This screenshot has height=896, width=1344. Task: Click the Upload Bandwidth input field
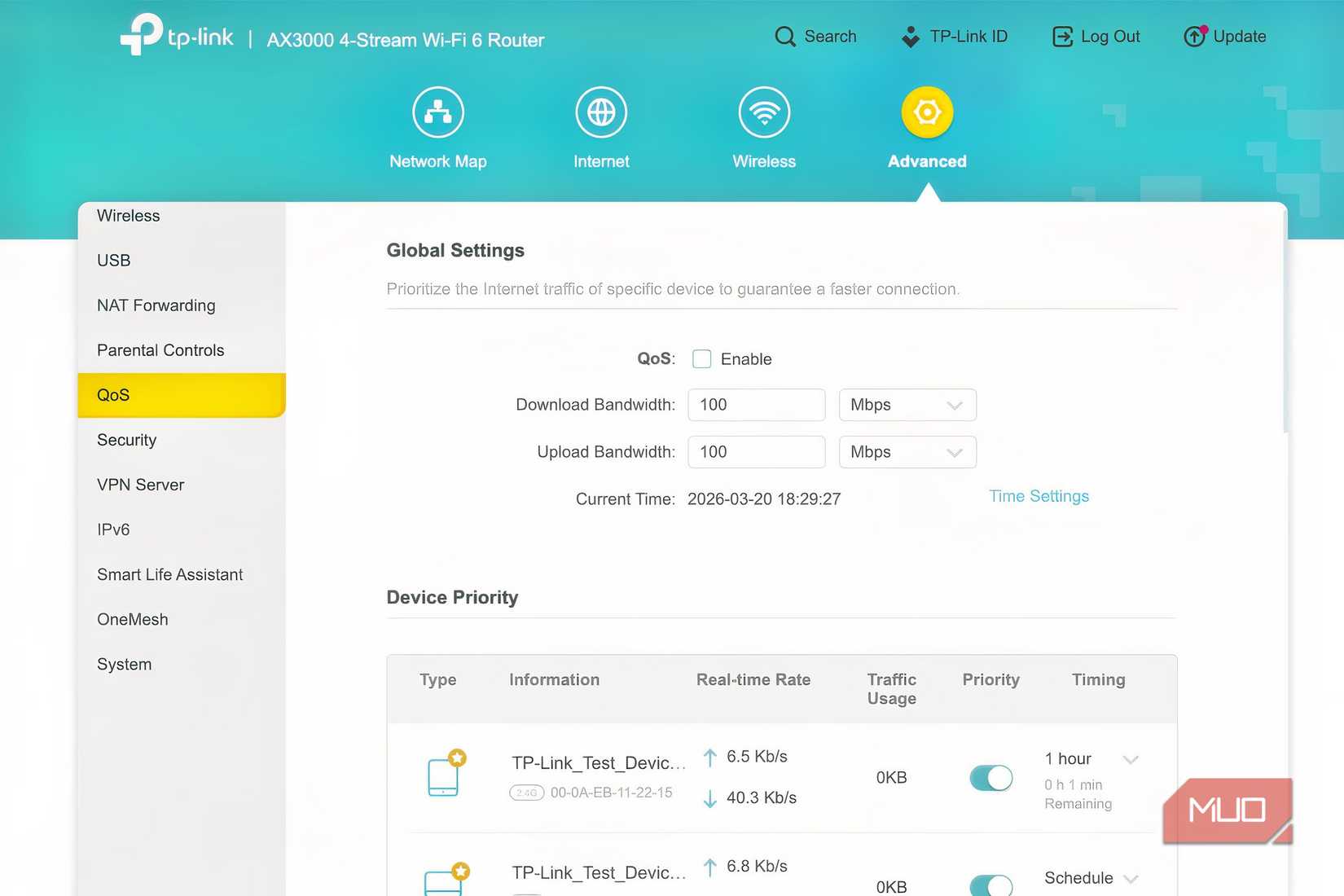[757, 452]
